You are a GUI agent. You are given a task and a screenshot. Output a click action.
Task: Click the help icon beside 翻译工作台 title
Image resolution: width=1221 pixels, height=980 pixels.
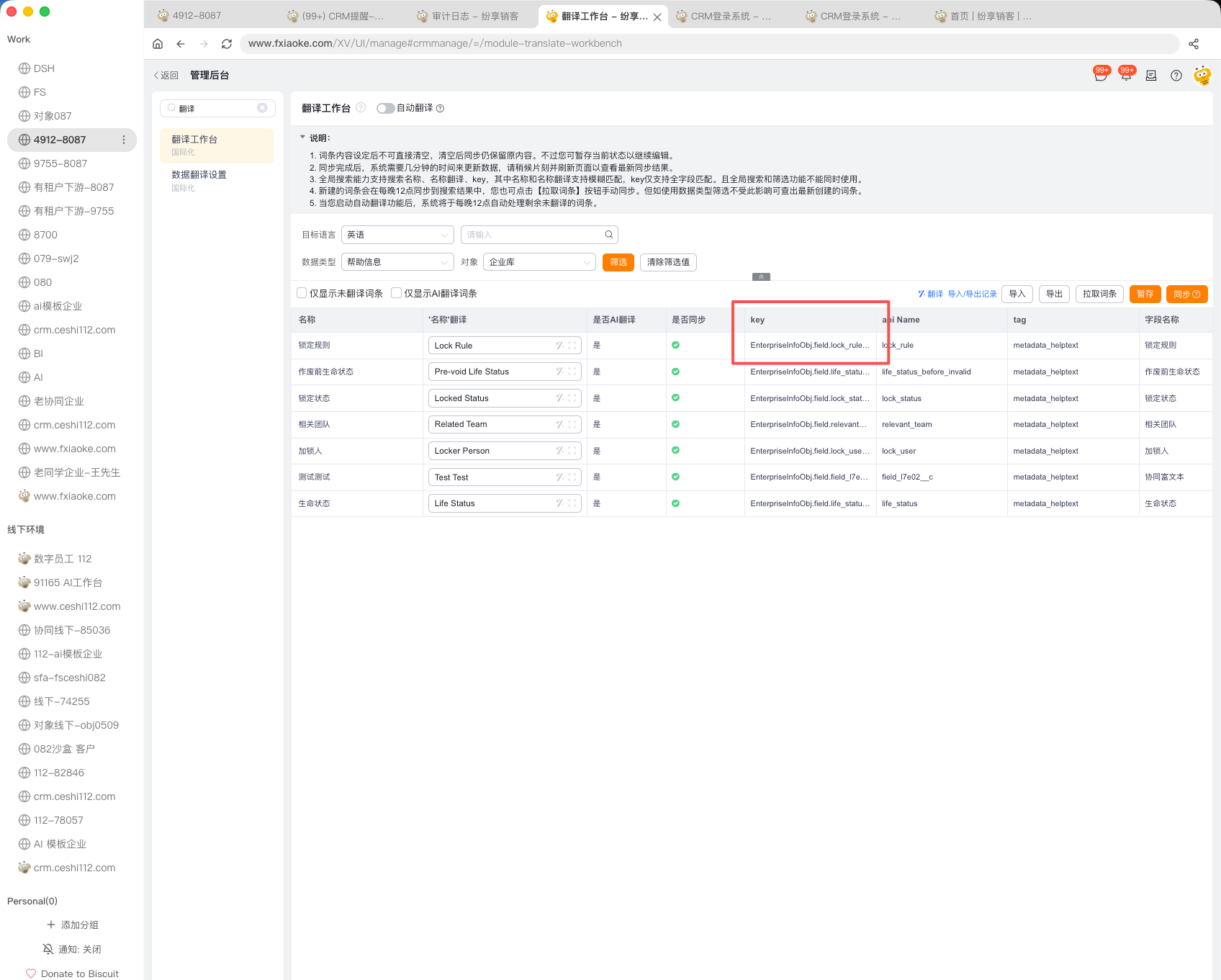[x=361, y=107]
